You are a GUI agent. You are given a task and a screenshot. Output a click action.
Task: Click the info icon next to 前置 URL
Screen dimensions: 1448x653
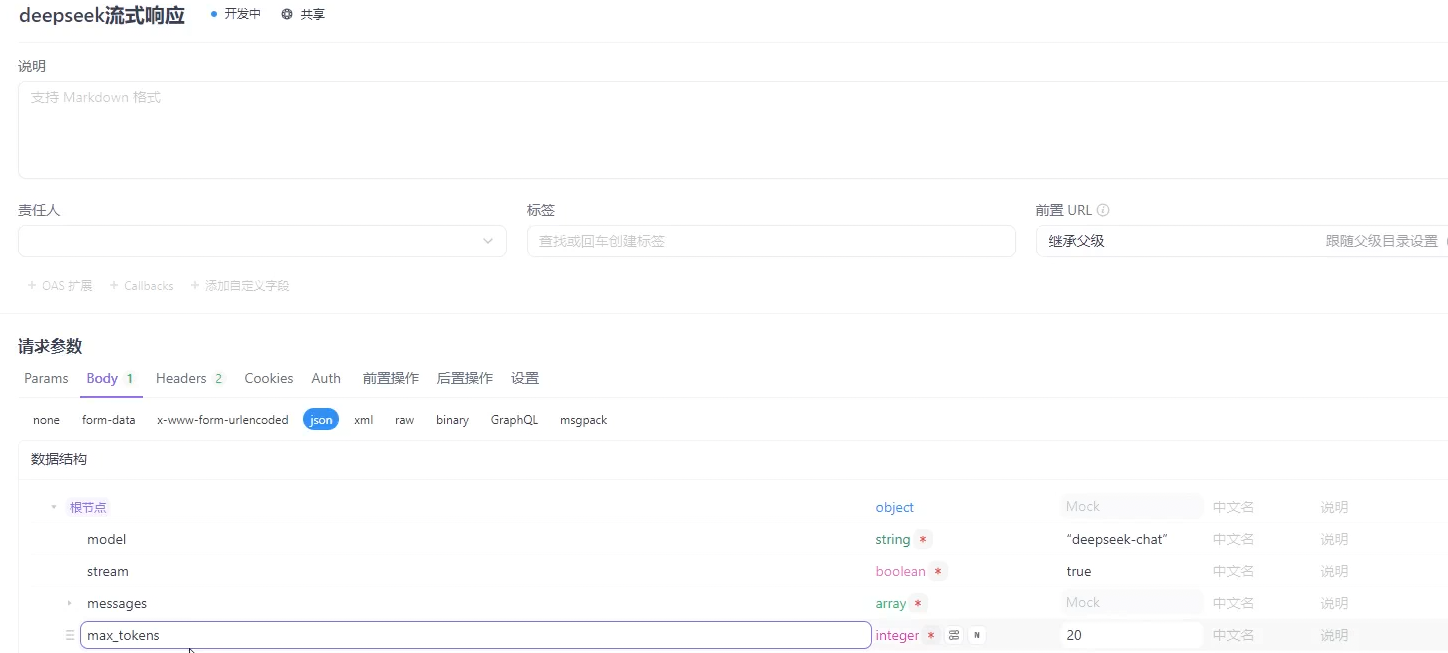1103,210
